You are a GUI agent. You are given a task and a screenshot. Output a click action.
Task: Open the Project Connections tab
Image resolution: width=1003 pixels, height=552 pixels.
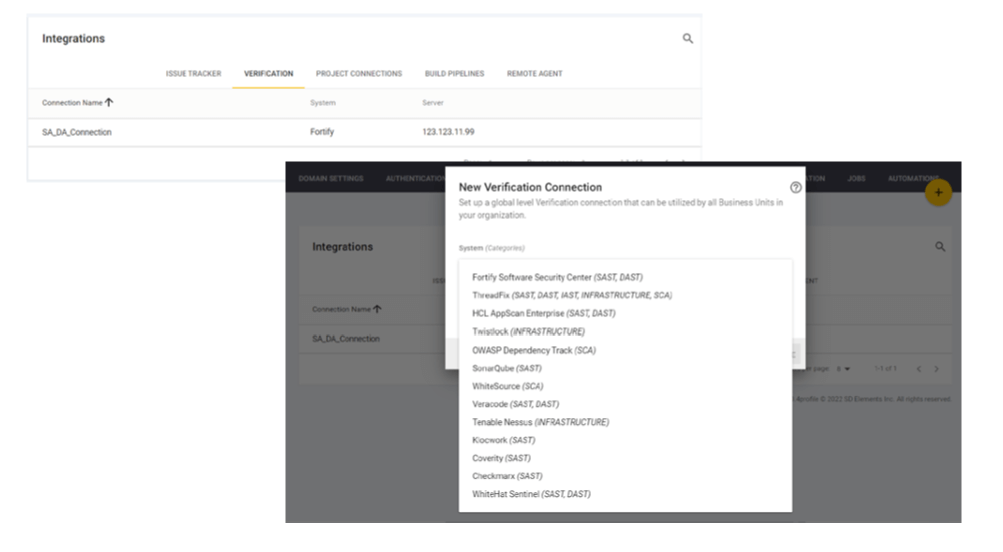point(359,74)
